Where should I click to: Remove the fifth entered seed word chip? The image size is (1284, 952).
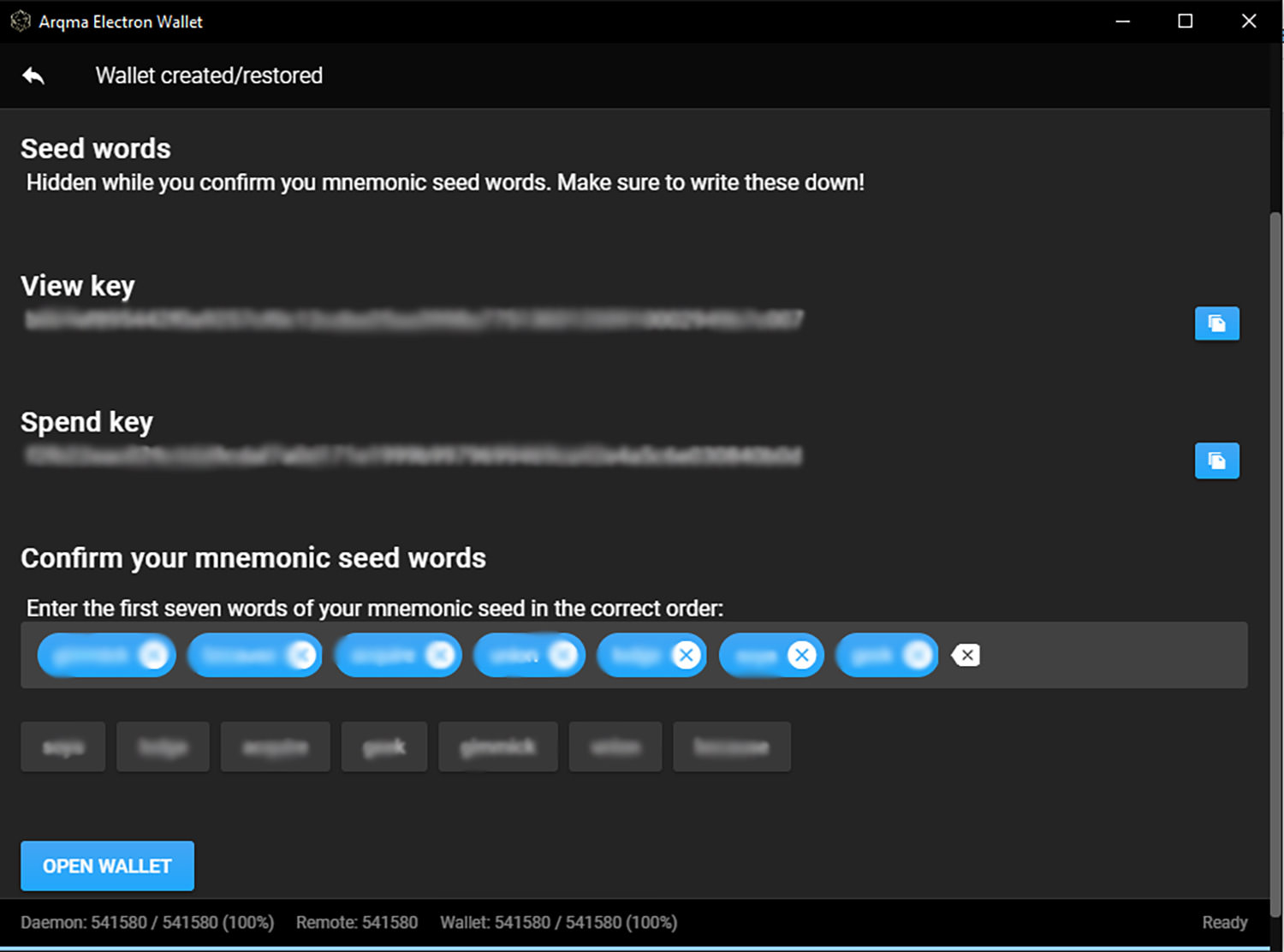(x=686, y=655)
